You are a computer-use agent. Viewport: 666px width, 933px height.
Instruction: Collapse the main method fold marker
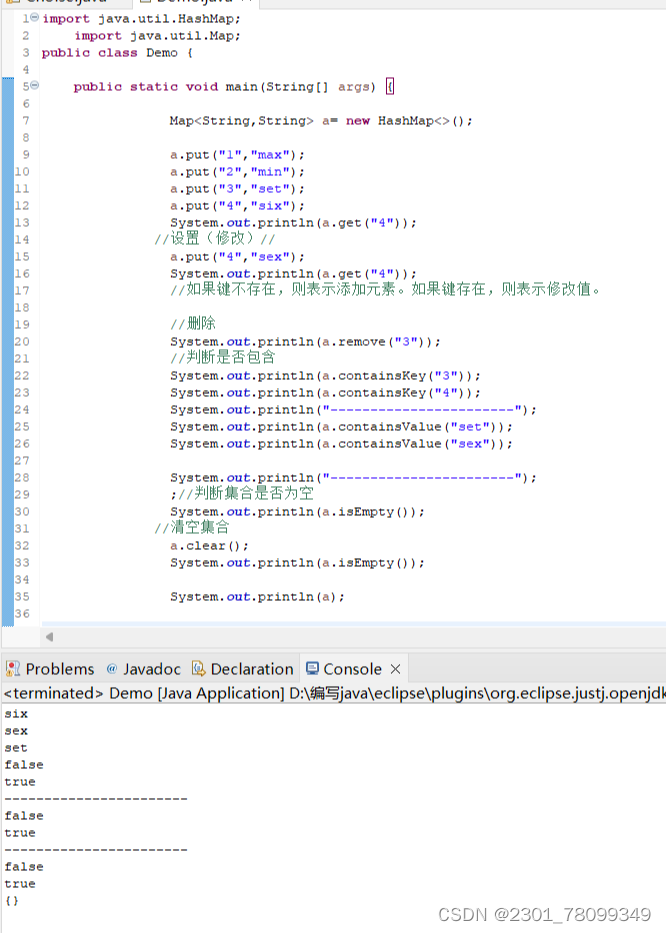click(x=35, y=86)
